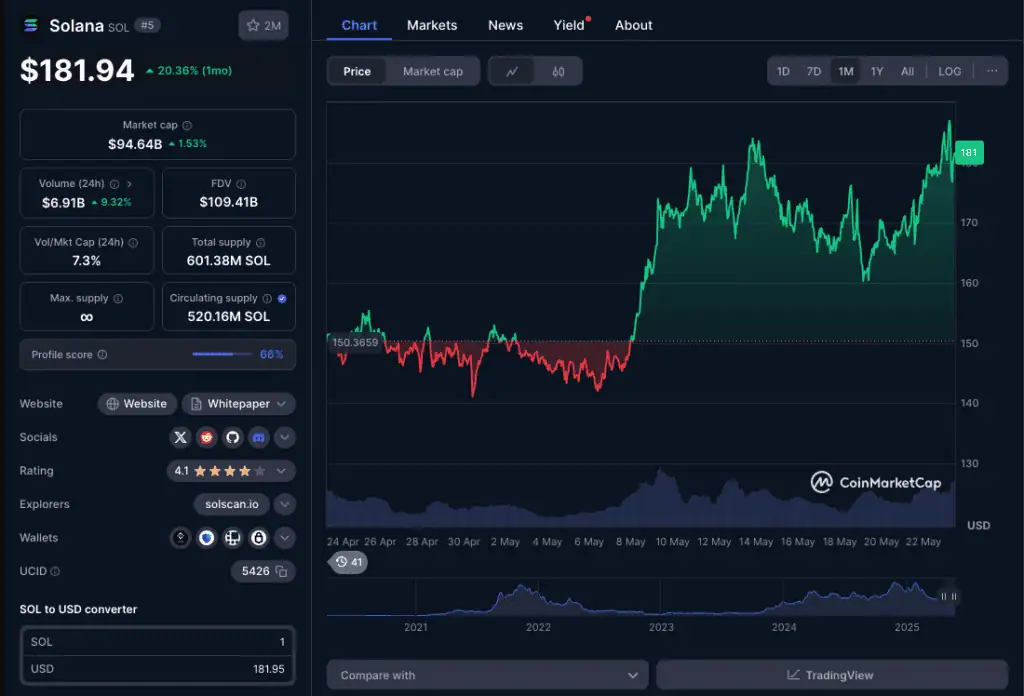The height and width of the screenshot is (696, 1024).
Task: Open chart in TradingView
Action: click(x=832, y=675)
